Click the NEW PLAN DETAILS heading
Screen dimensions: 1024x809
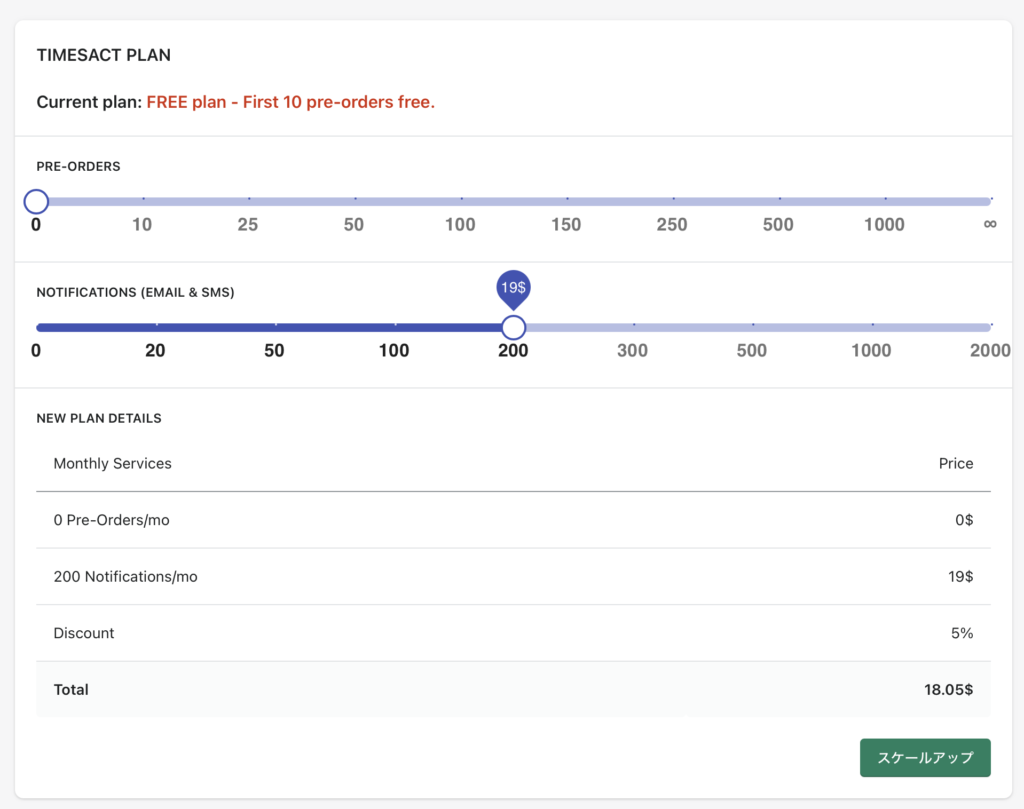[99, 419]
